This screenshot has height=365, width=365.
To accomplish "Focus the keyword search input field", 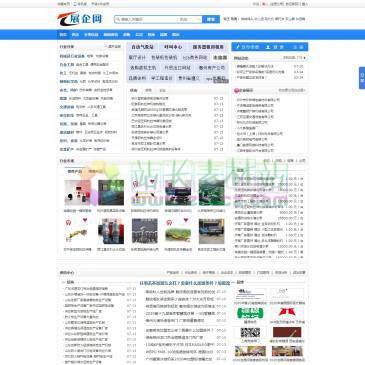I will (x=148, y=19).
